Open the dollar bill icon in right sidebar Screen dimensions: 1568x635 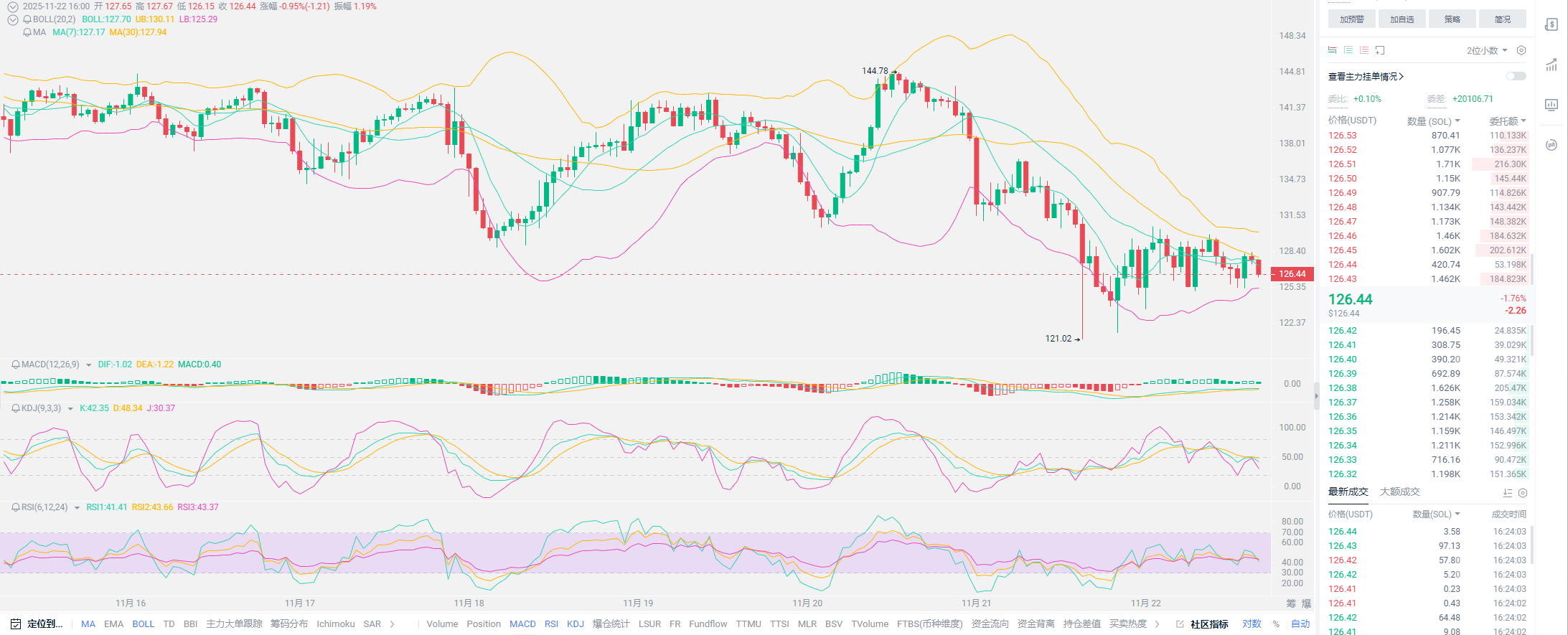click(1551, 25)
